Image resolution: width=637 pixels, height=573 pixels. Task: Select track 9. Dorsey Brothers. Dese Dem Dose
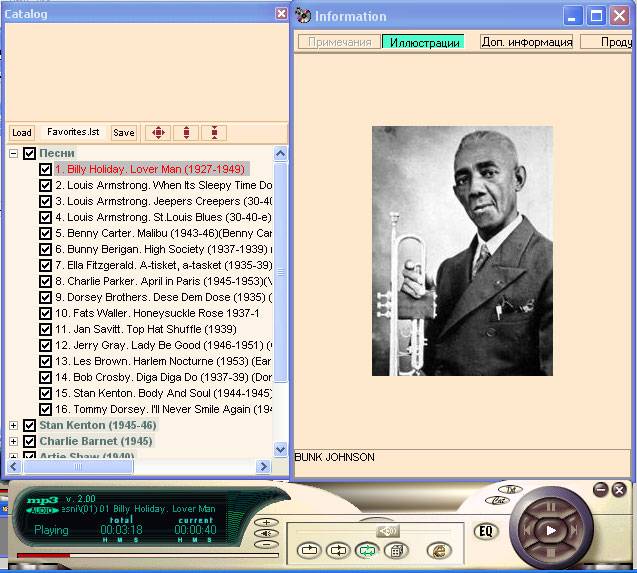point(163,297)
